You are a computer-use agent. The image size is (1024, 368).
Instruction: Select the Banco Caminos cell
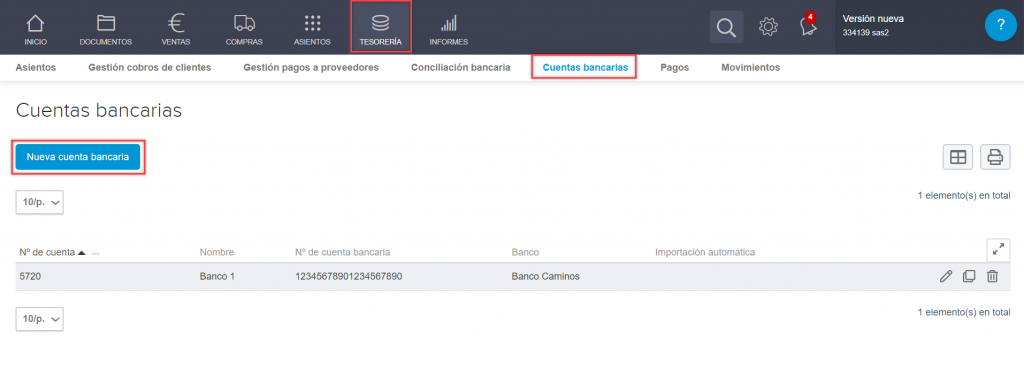tap(546, 277)
